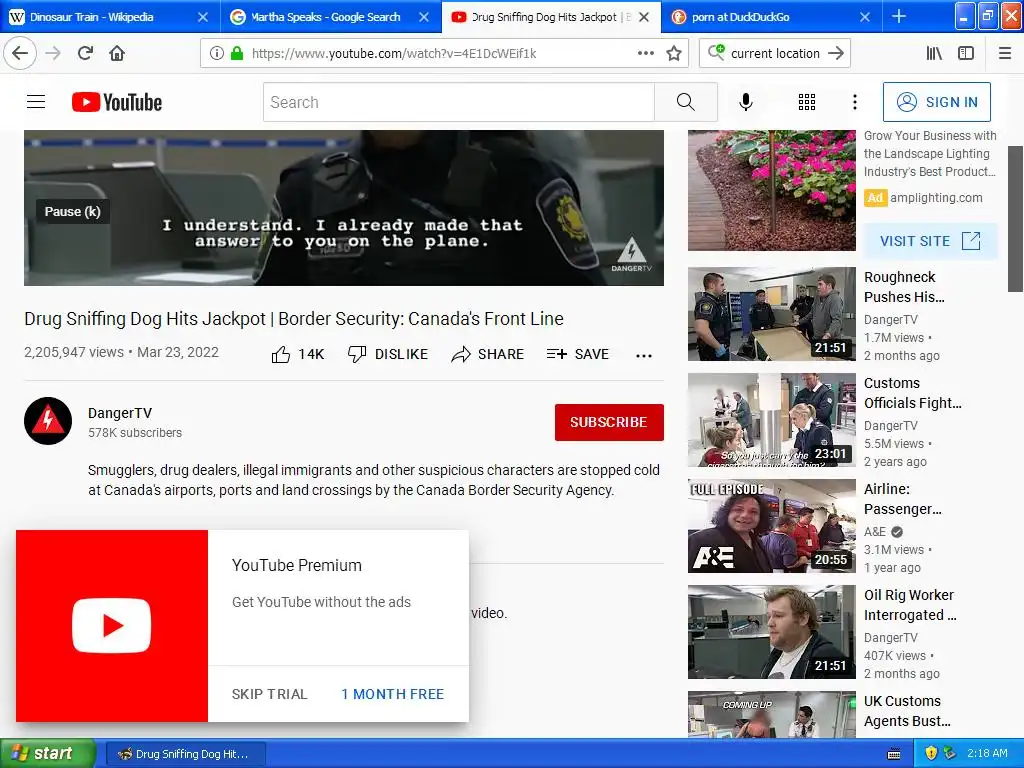This screenshot has height=768, width=1024.
Task: Submit the 'current location' search arrow
Action: pyautogui.click(x=836, y=53)
